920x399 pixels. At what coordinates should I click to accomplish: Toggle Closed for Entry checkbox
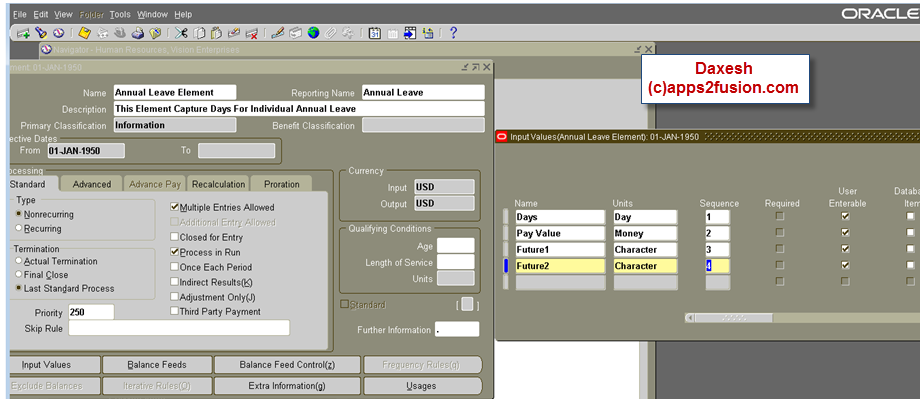pyautogui.click(x=174, y=237)
